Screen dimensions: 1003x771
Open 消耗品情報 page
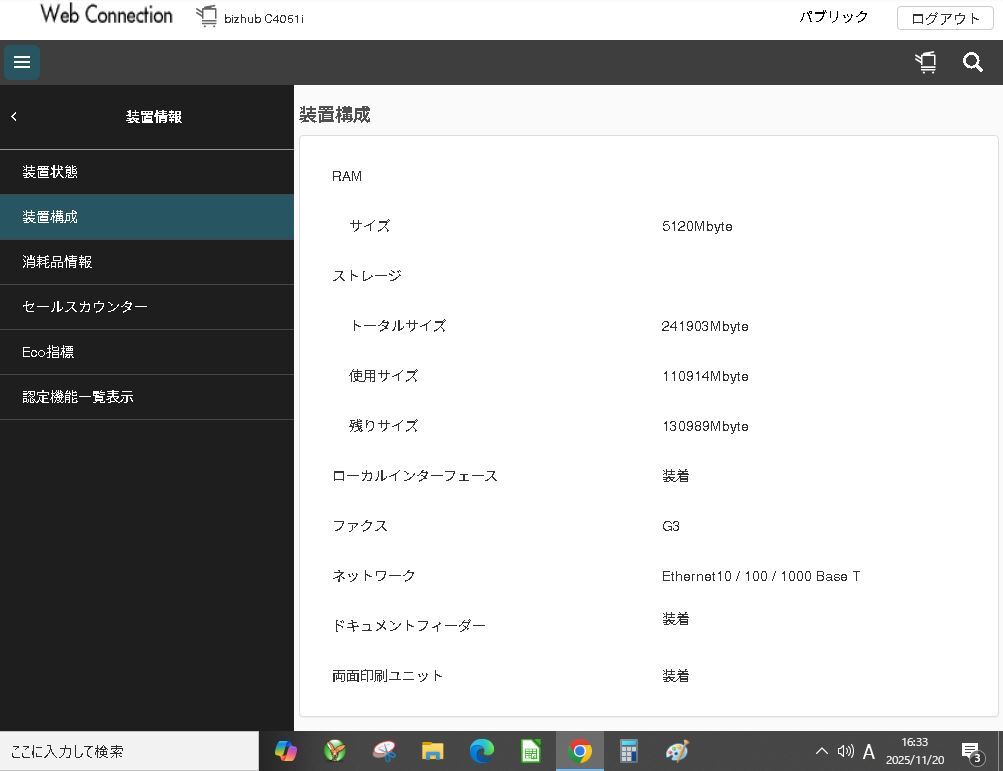(57, 262)
